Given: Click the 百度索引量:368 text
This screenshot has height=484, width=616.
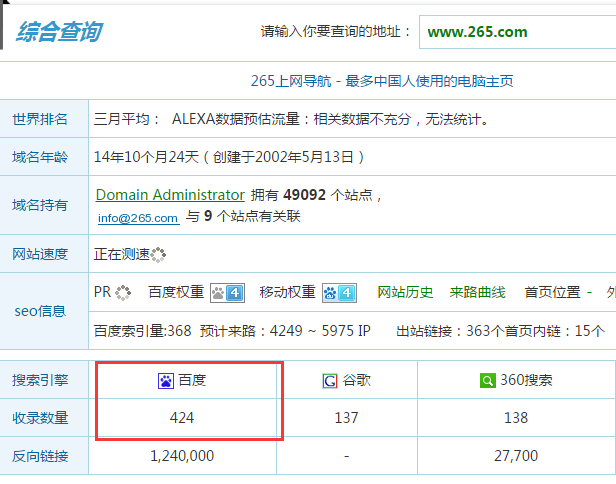Looking at the screenshot, I should pyautogui.click(x=143, y=331).
